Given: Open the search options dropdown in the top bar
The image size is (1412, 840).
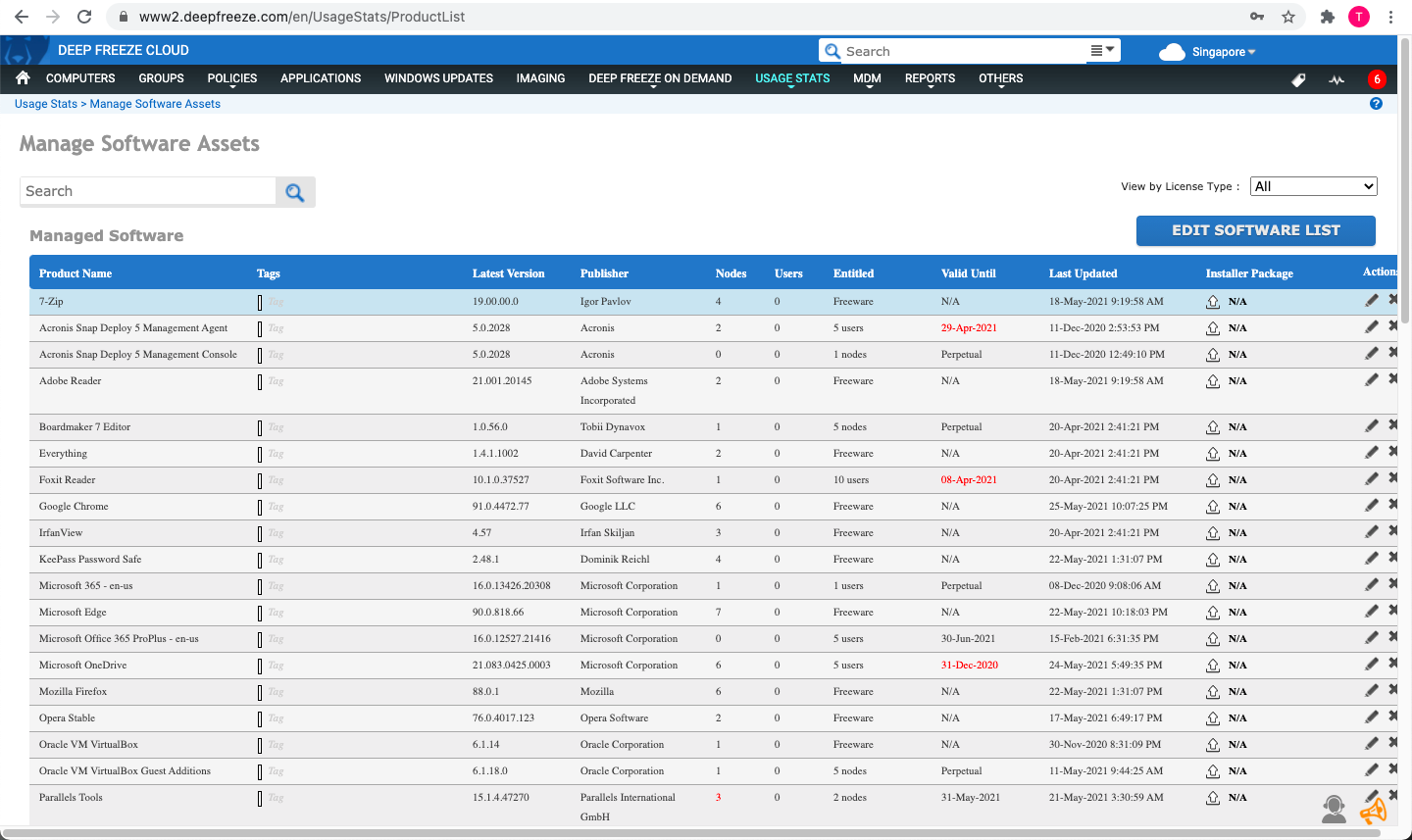Looking at the screenshot, I should click(1103, 50).
